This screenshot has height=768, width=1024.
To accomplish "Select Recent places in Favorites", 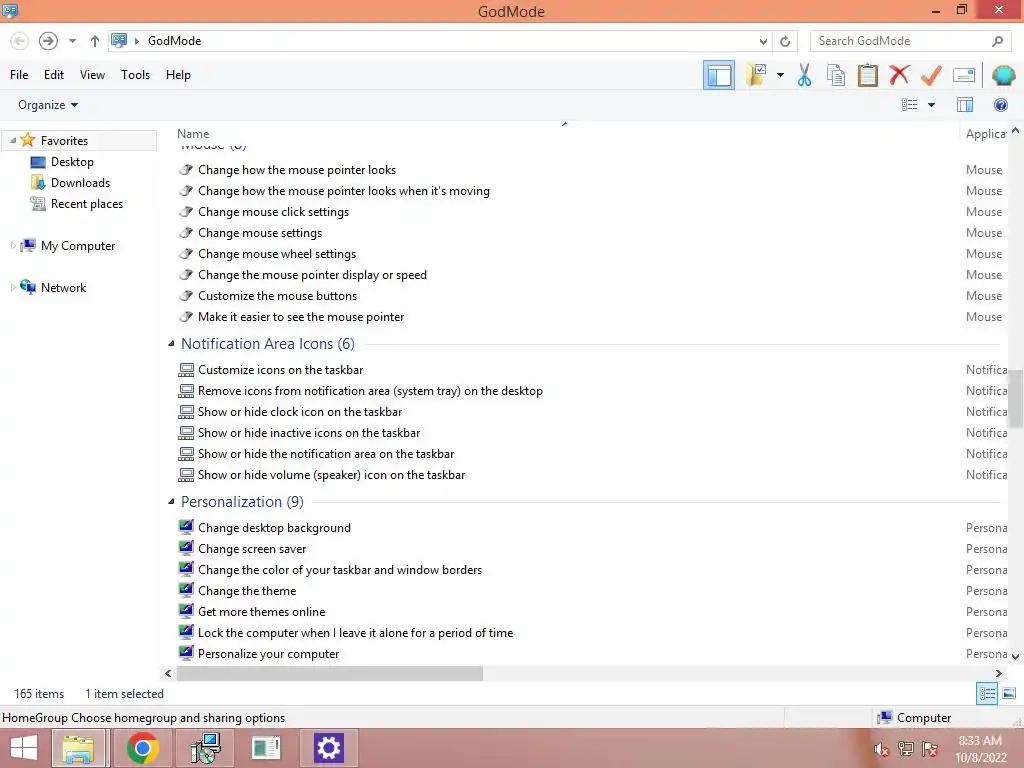I will [x=87, y=204].
